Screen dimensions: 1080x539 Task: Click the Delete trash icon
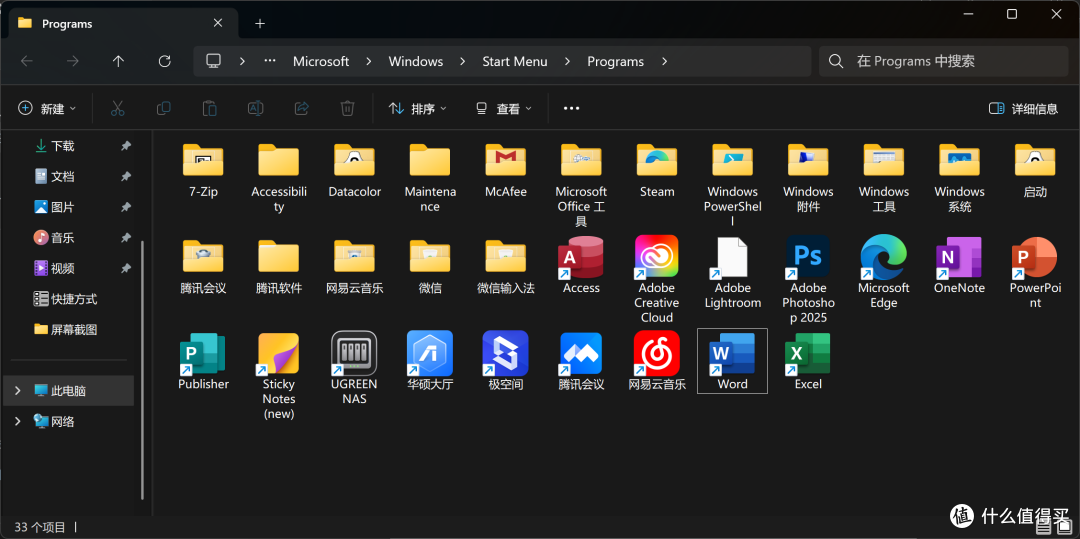tap(348, 108)
